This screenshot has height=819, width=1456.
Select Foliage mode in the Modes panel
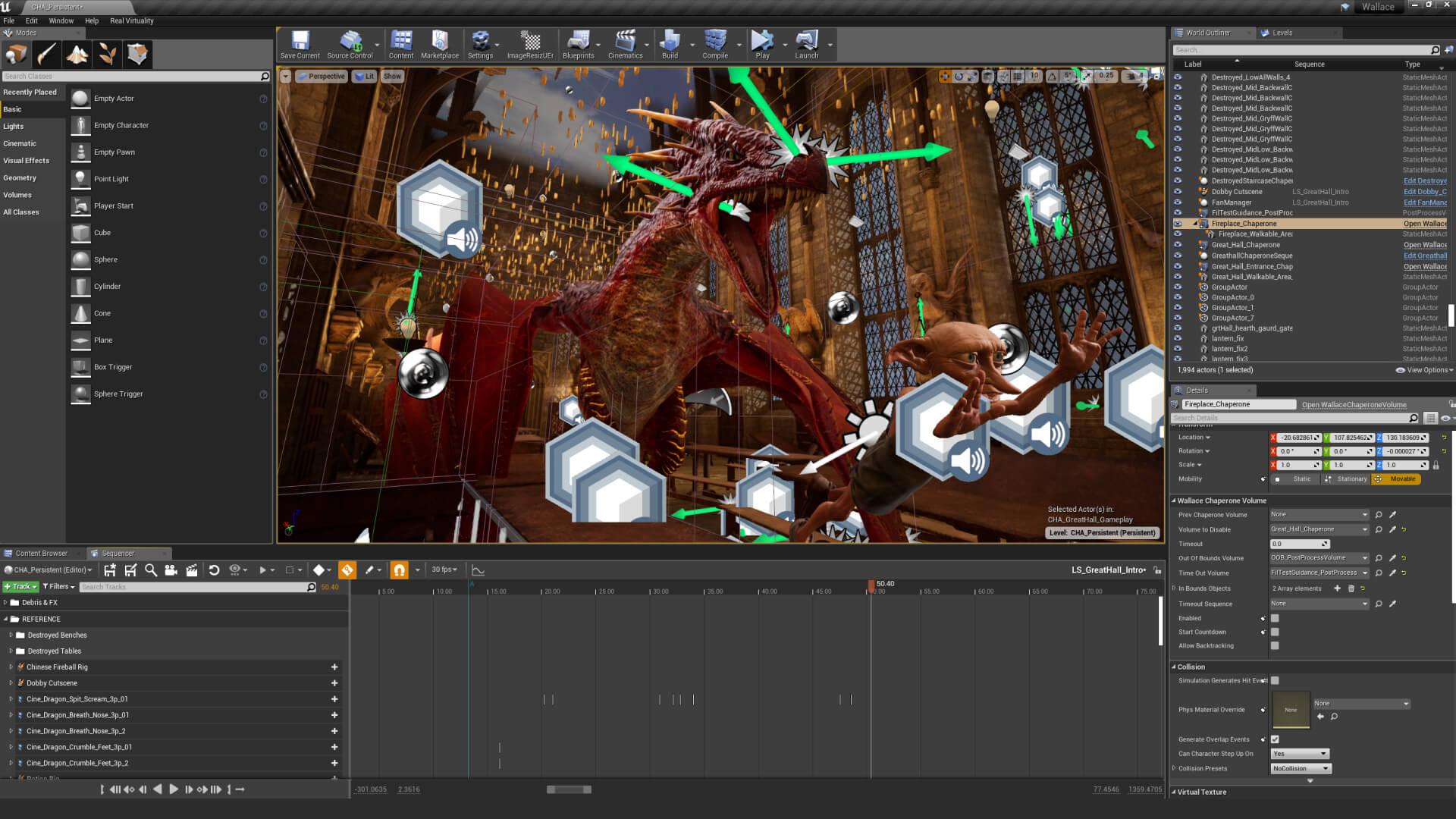pyautogui.click(x=107, y=54)
